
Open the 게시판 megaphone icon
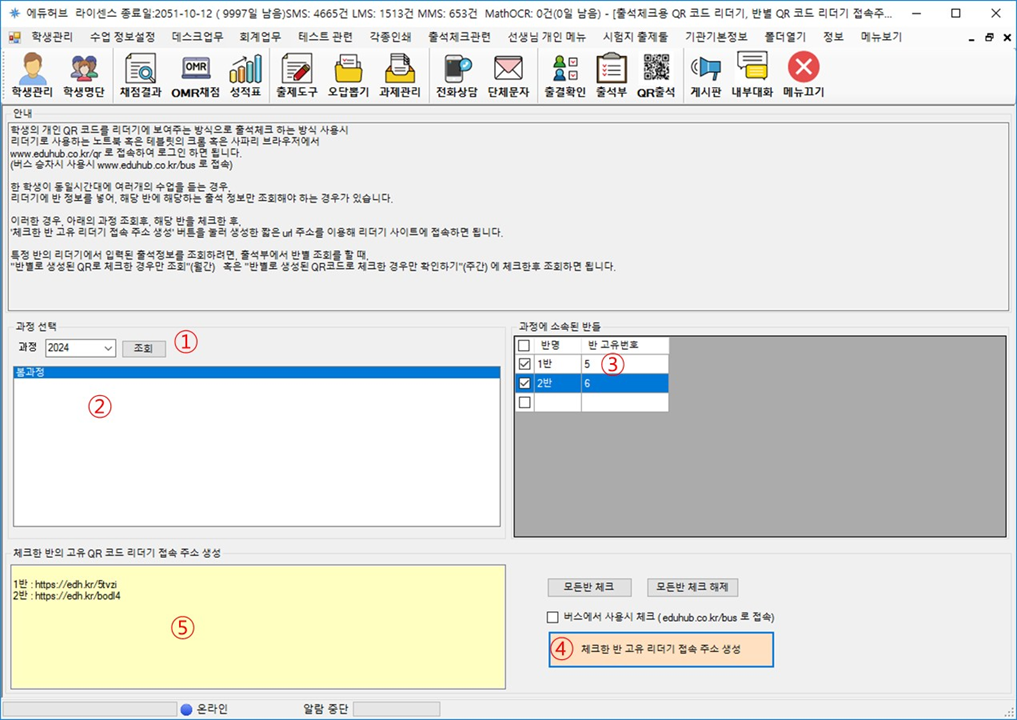[x=707, y=75]
